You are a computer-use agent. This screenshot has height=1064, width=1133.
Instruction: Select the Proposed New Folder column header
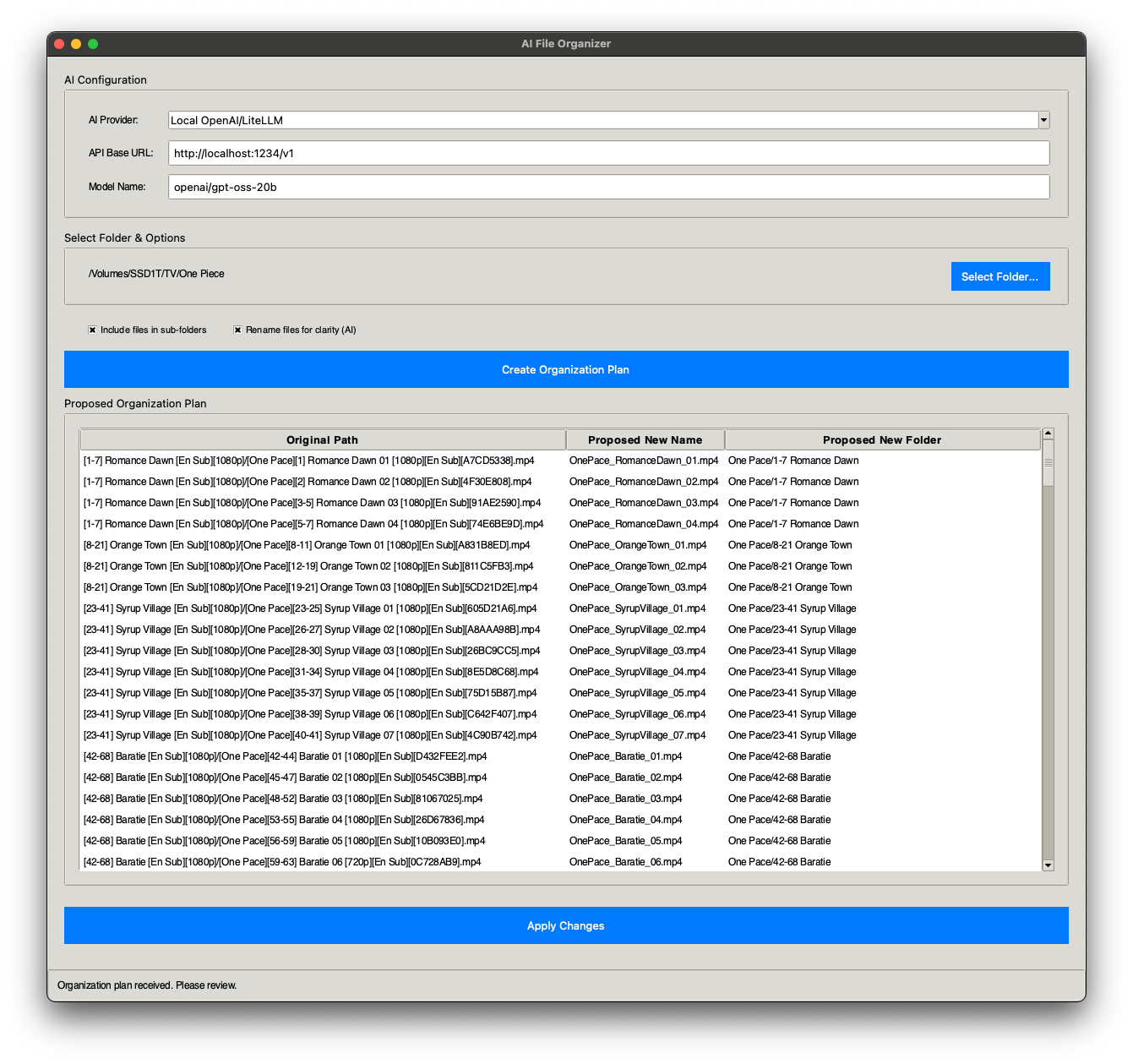[x=883, y=439]
